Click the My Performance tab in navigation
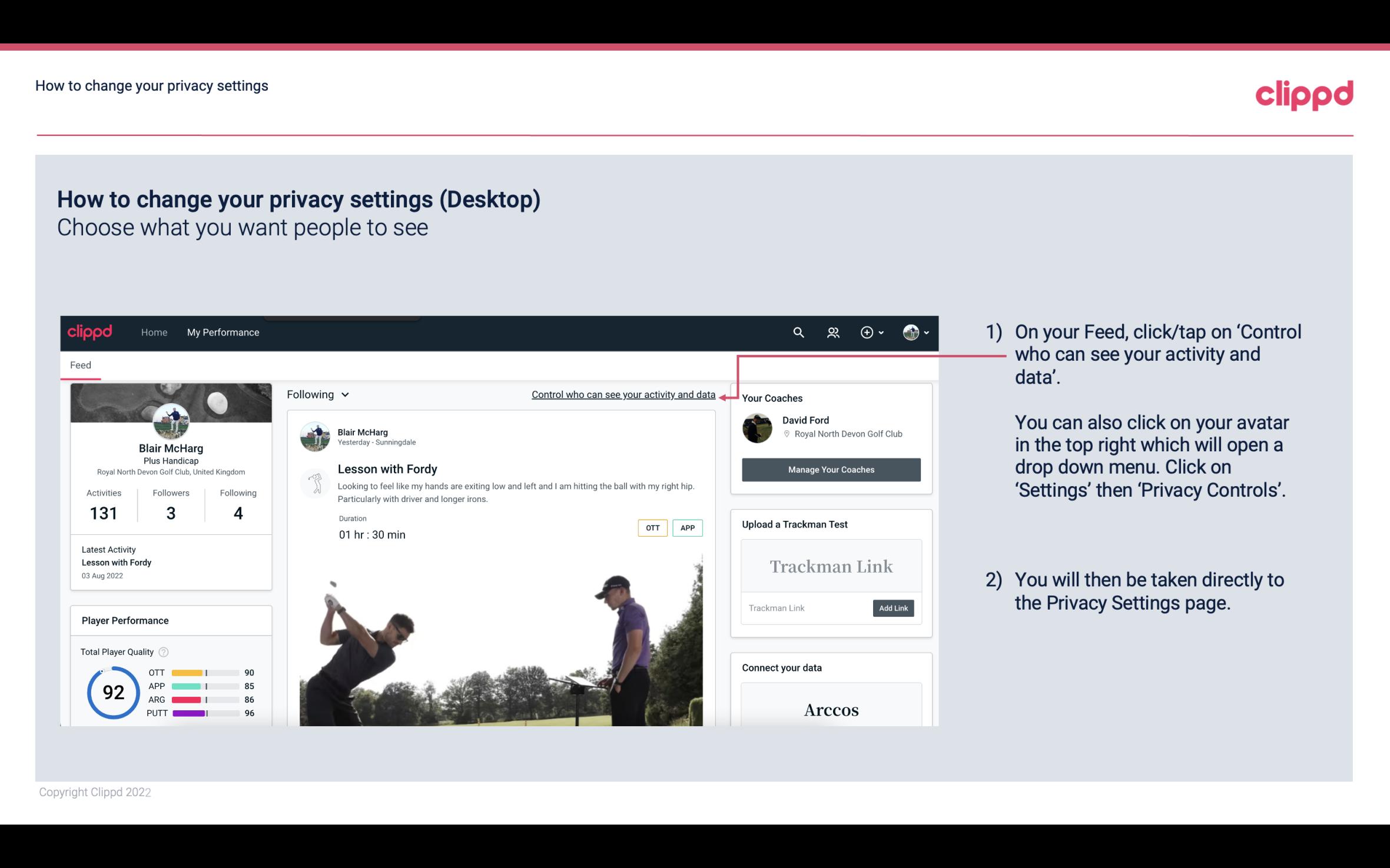Viewport: 1390px width, 868px height. tap(222, 331)
